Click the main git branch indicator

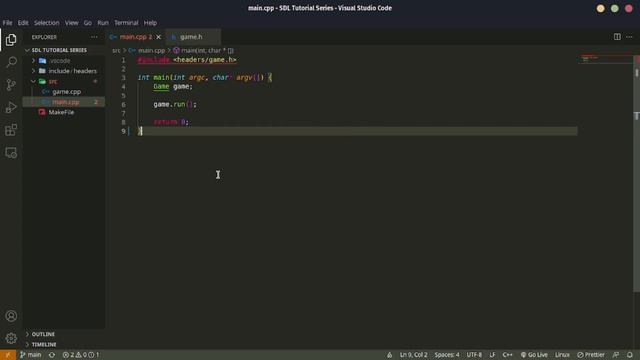31,355
